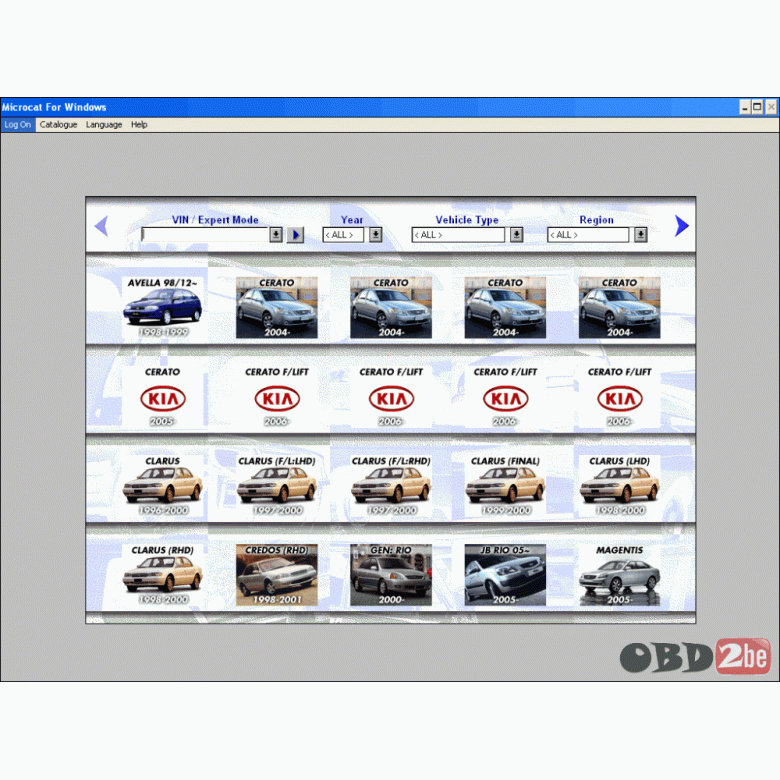Maximize the Microcat For Windows window
This screenshot has height=780, width=780.
coord(757,107)
